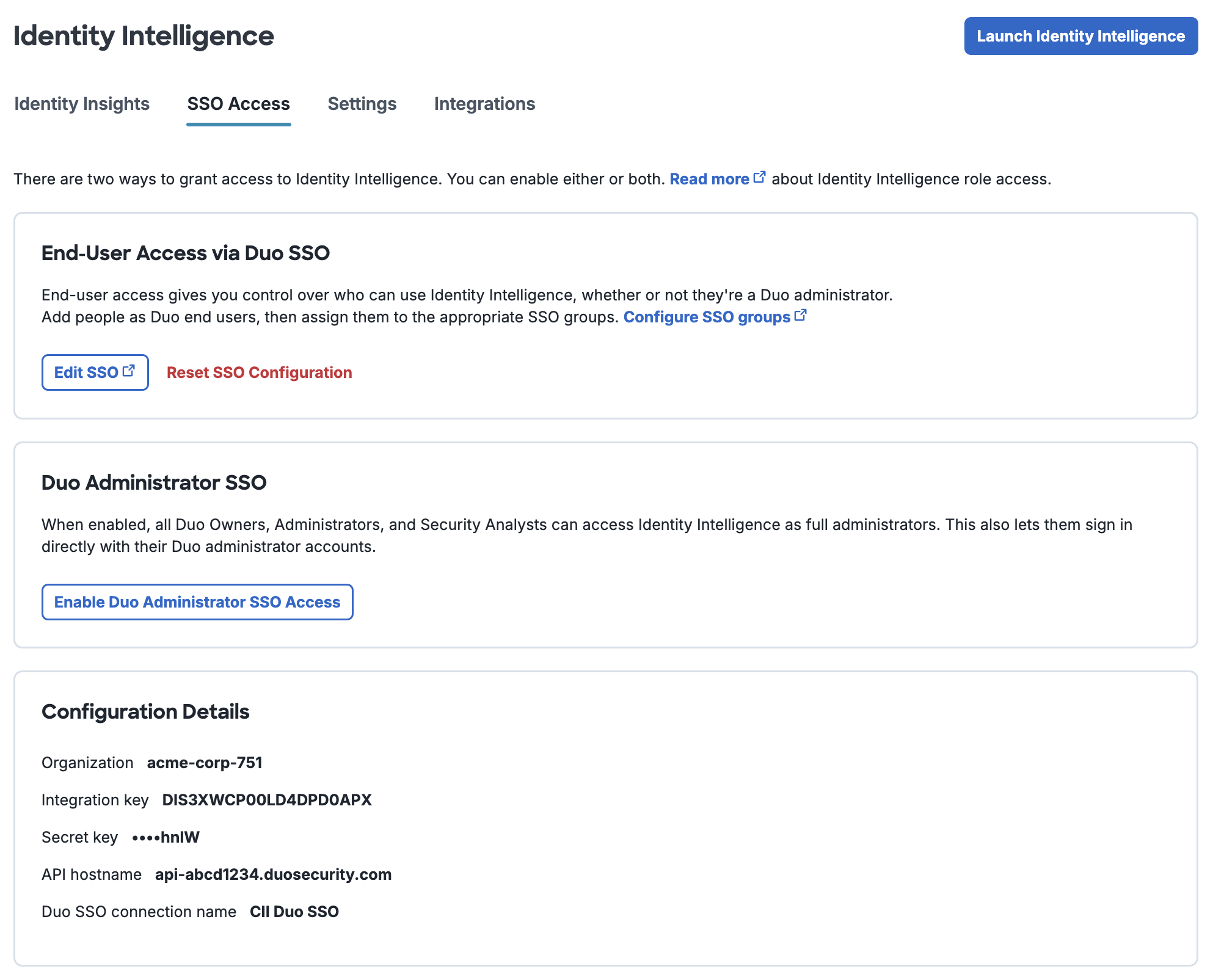Viewport: 1213px width, 980px height.
Task: Switch to the Identity Insights tab
Action: coord(82,104)
